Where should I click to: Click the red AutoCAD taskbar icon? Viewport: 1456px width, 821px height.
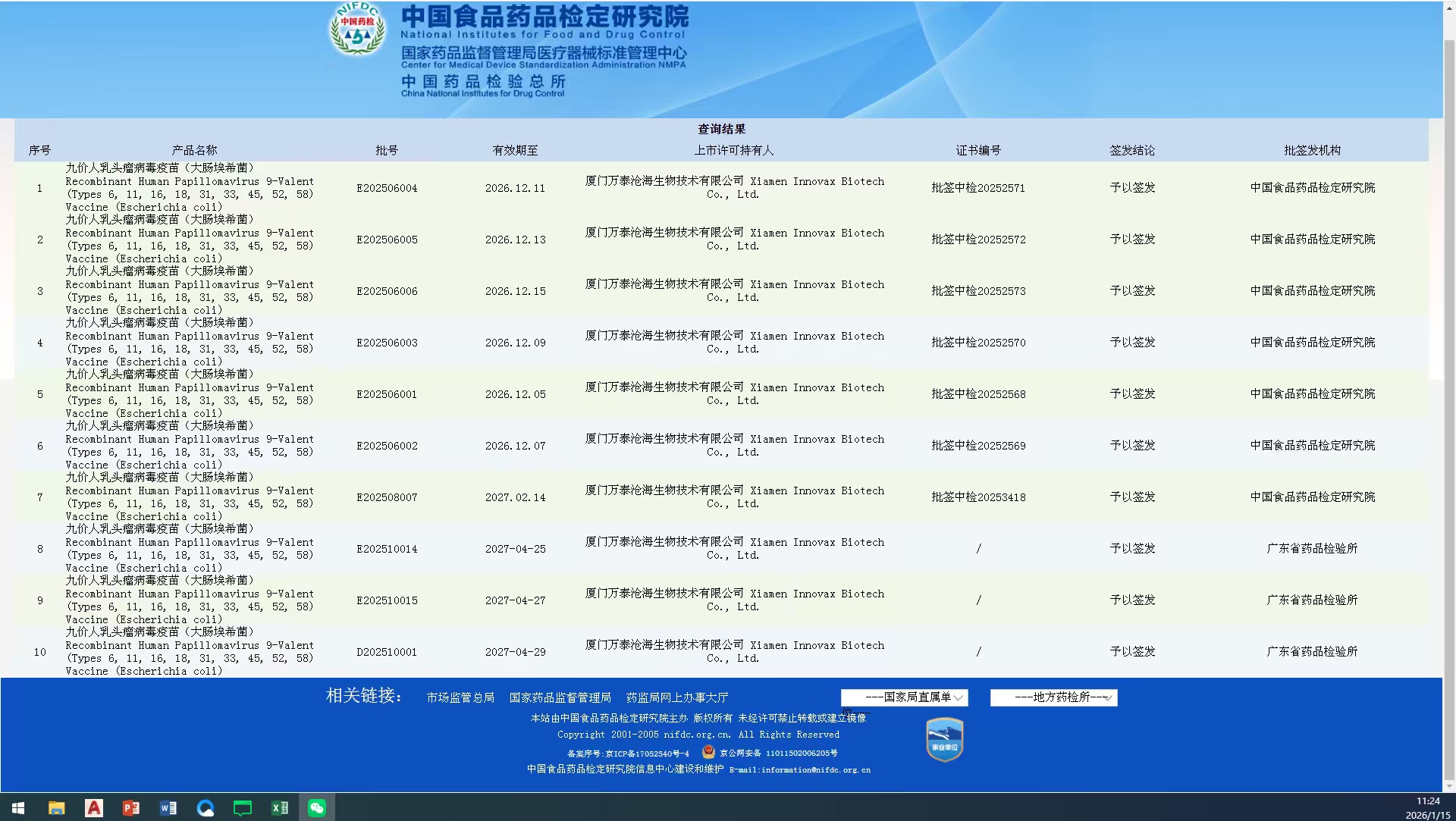point(94,808)
